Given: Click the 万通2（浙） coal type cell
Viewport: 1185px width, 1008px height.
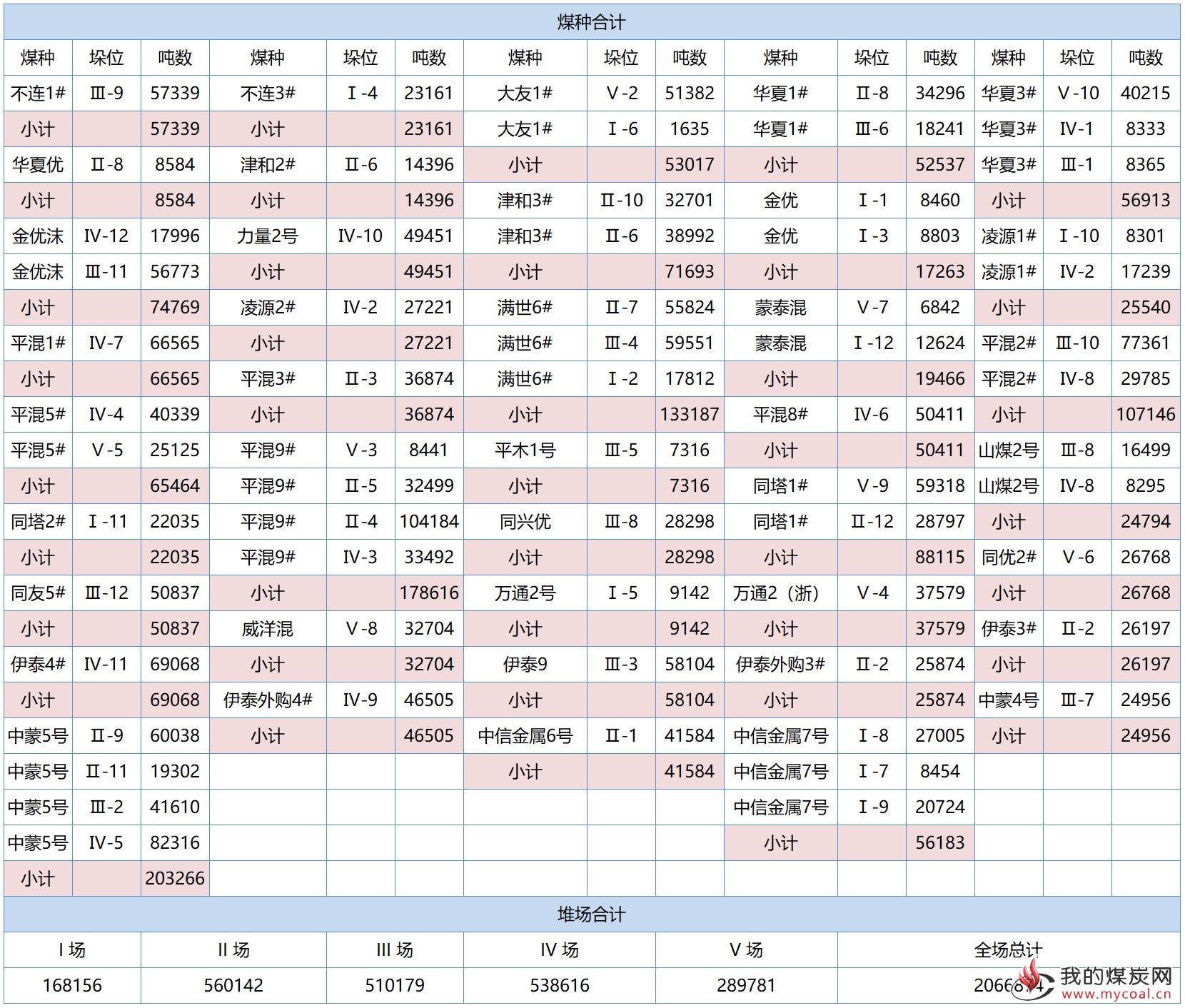Looking at the screenshot, I should (x=780, y=593).
